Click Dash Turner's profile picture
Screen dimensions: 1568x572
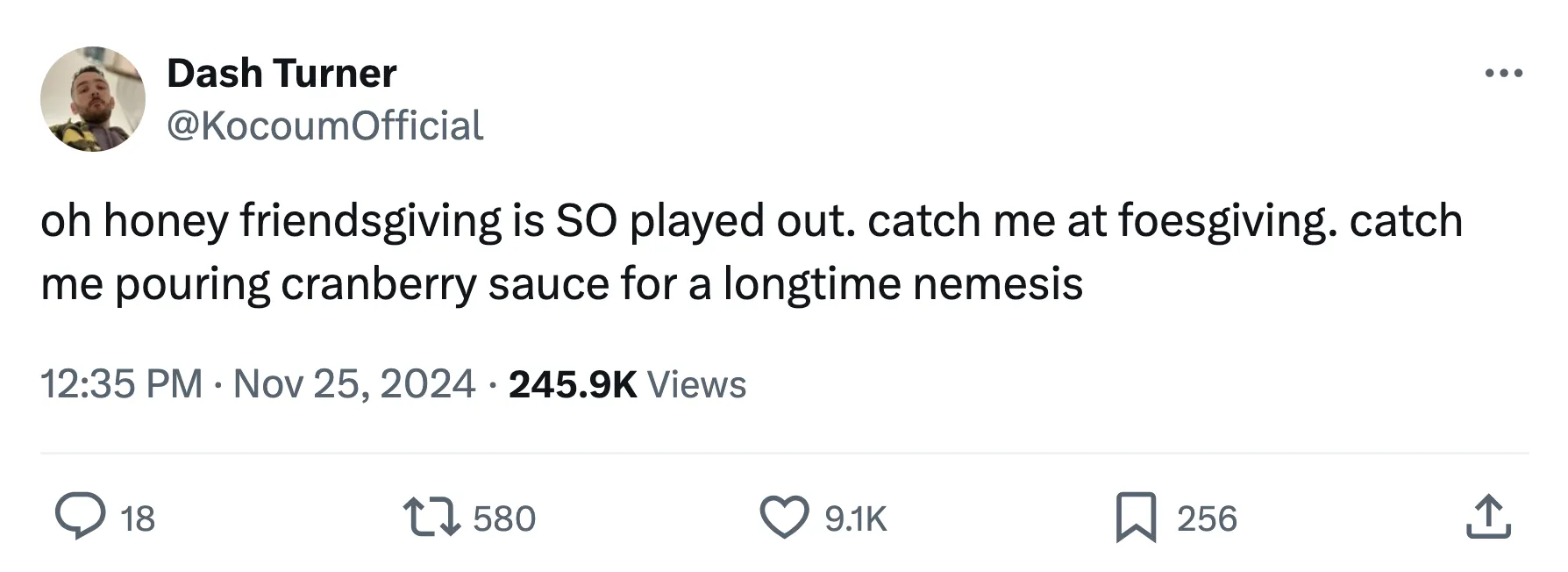pyautogui.click(x=93, y=99)
